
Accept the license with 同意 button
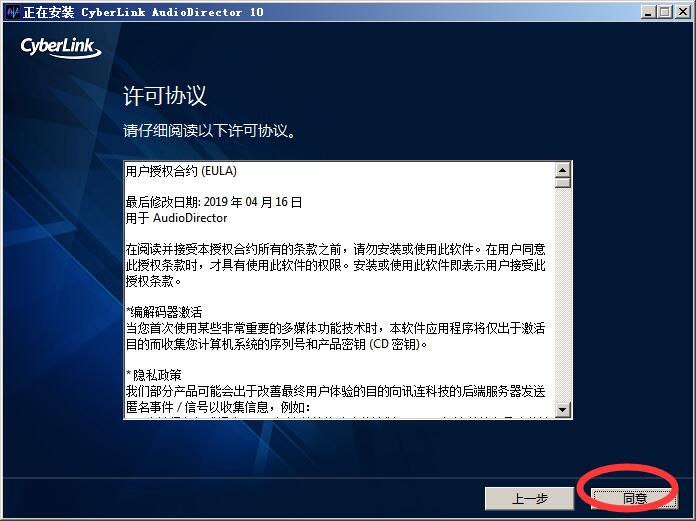click(x=635, y=499)
